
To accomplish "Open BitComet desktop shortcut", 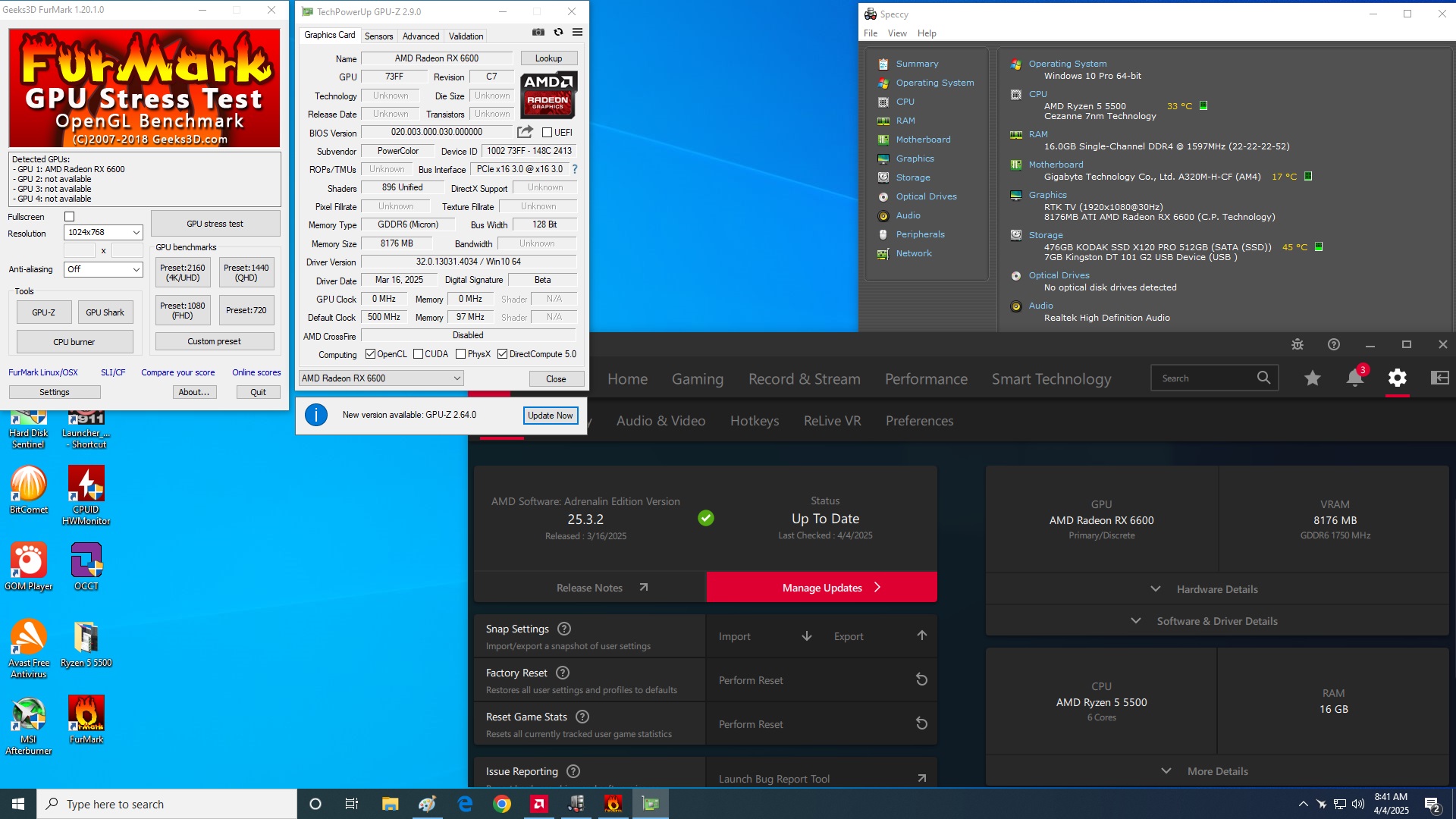I will (x=29, y=490).
